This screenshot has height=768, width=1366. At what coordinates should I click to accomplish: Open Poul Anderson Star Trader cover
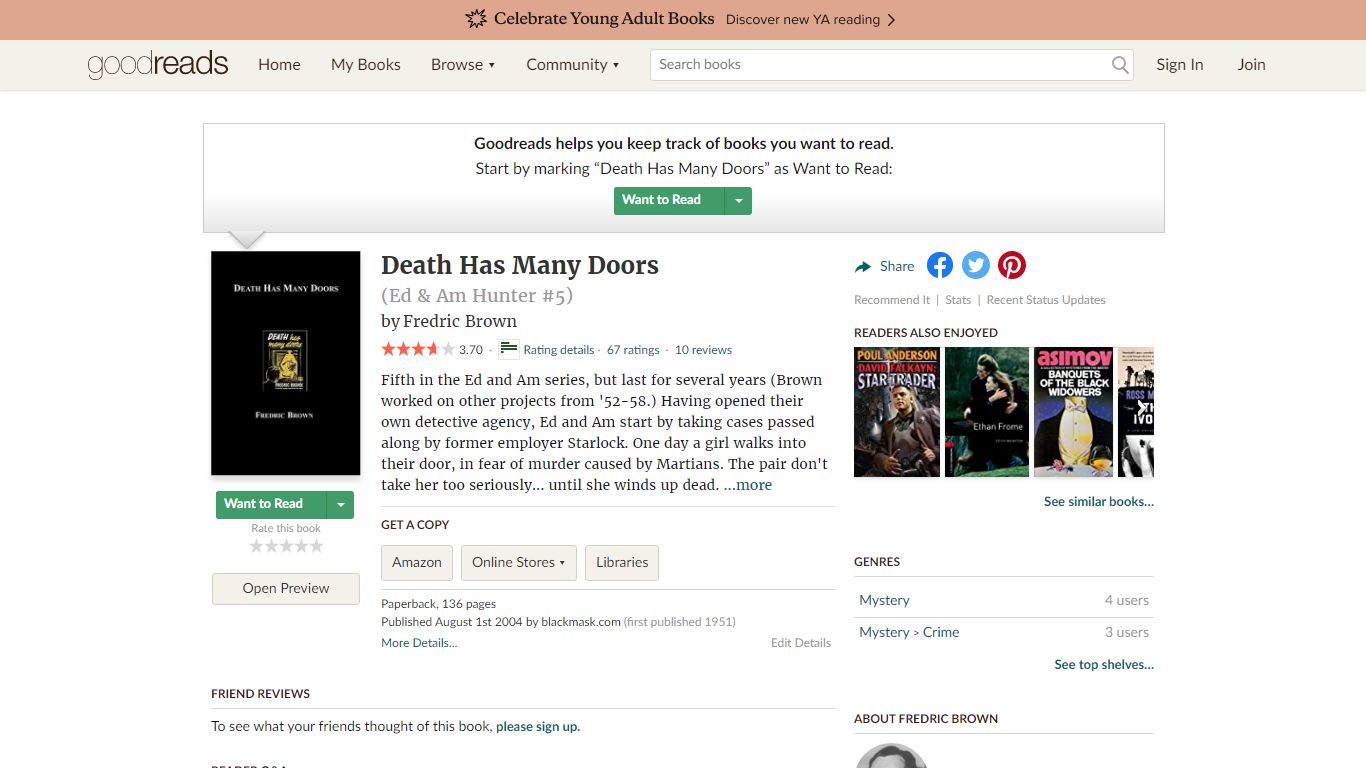point(897,412)
